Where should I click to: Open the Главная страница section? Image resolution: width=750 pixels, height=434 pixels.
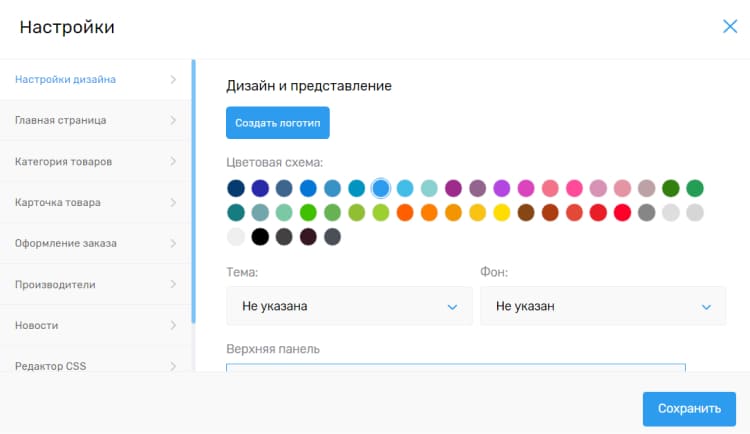[96, 120]
